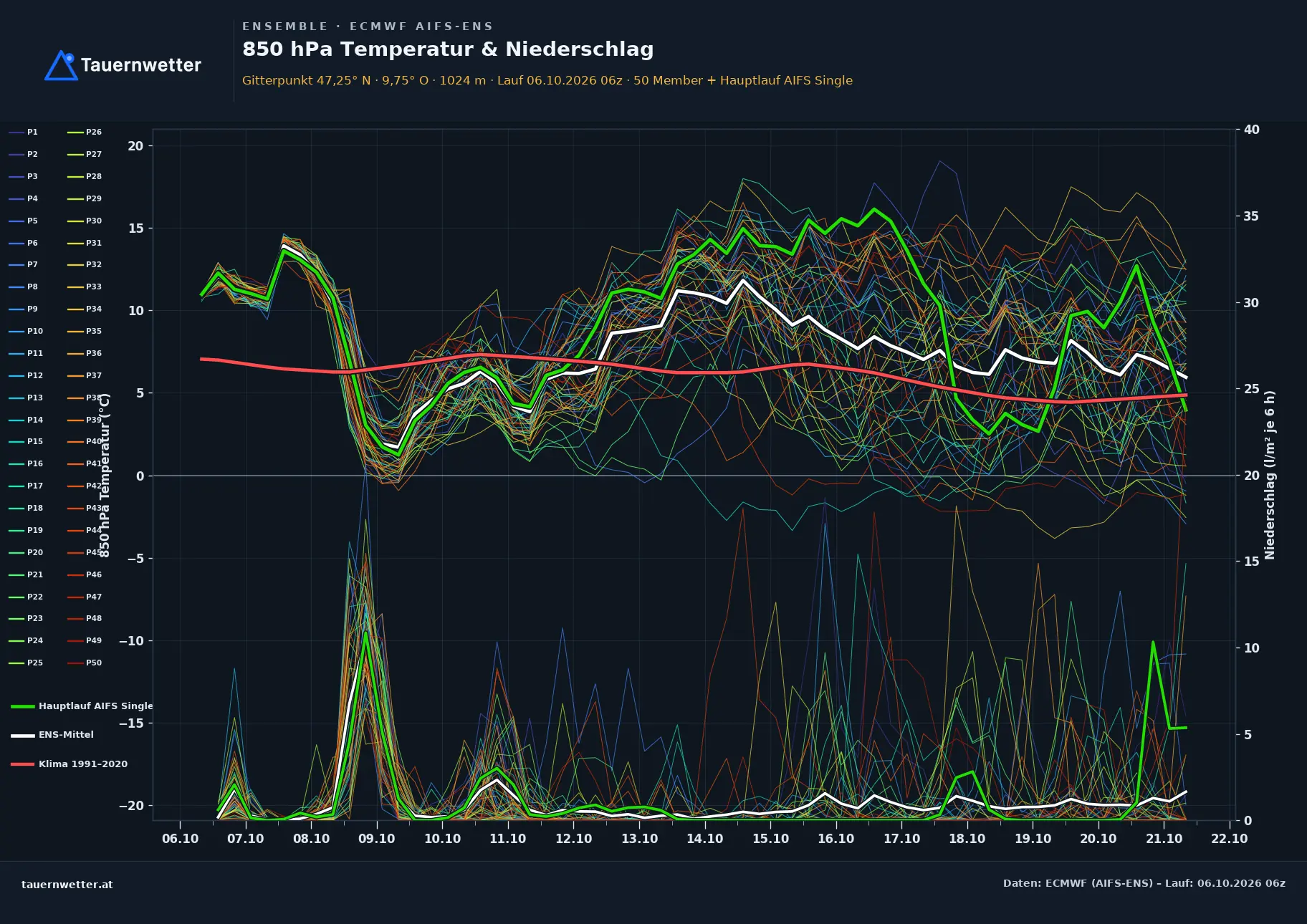Select legend entry P30
This screenshot has width=1307, height=924.
coord(85,221)
